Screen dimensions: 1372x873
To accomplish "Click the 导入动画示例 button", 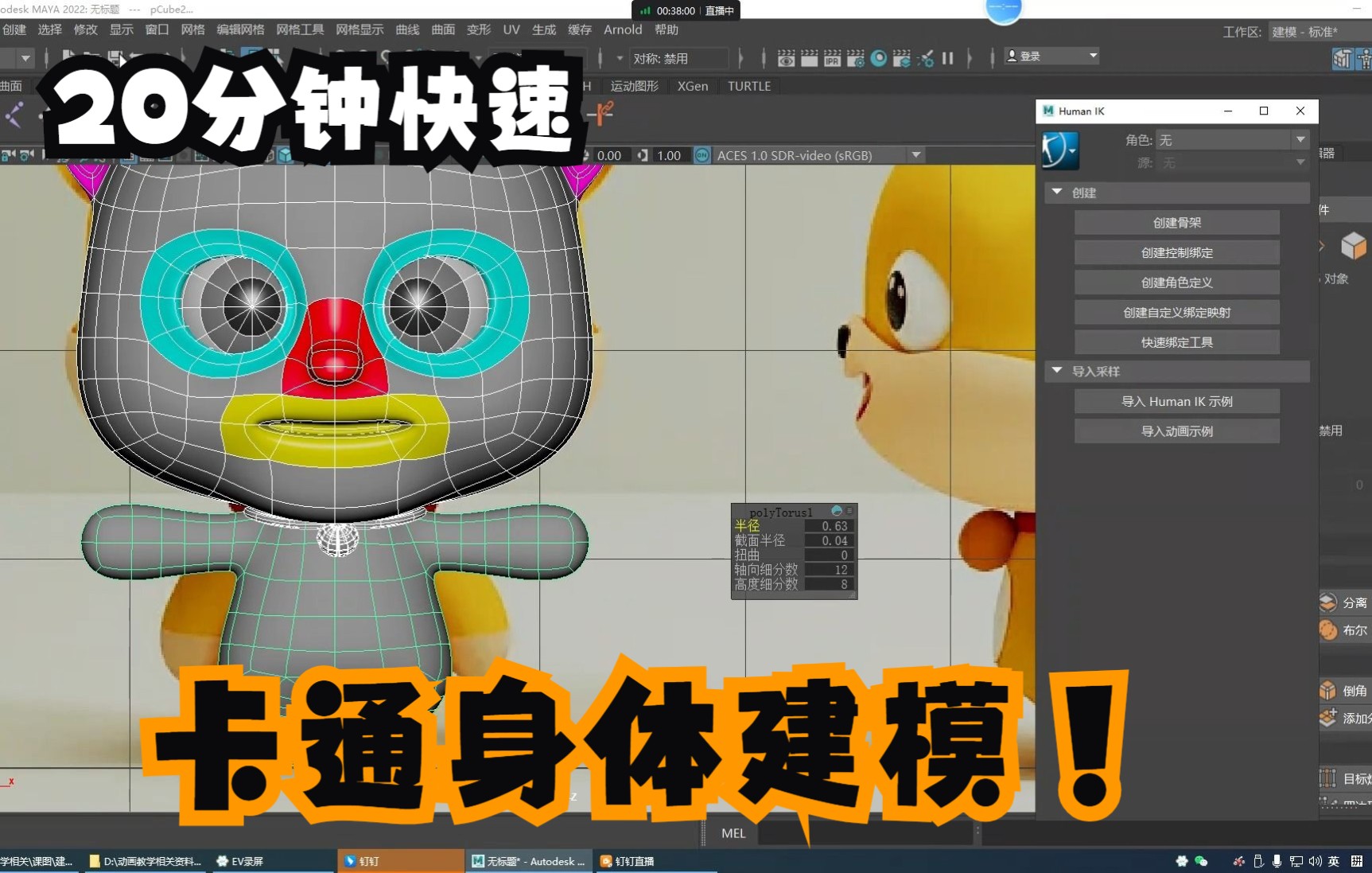I will point(1176,431).
